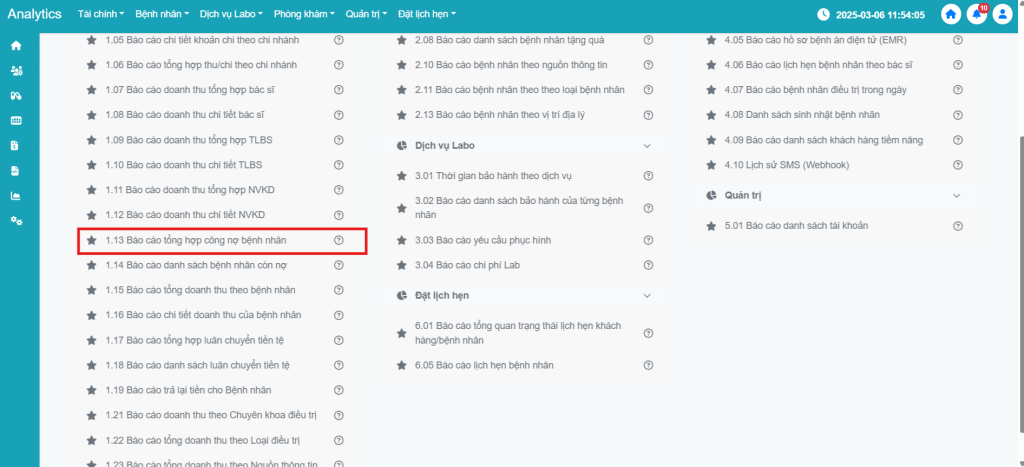The width and height of the screenshot is (1024, 467).
Task: Click the Analytics brand title
Action: tap(35, 14)
